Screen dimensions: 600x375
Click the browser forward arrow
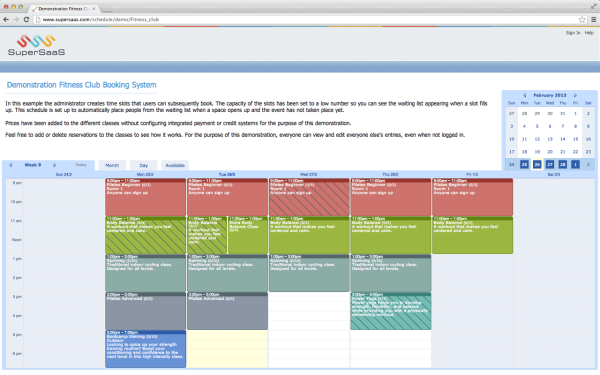[x=16, y=20]
